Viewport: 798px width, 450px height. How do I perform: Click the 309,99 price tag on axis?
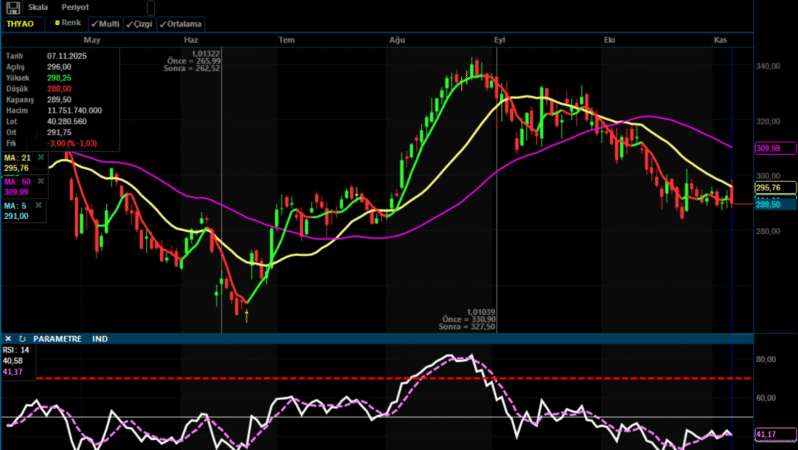coord(768,148)
